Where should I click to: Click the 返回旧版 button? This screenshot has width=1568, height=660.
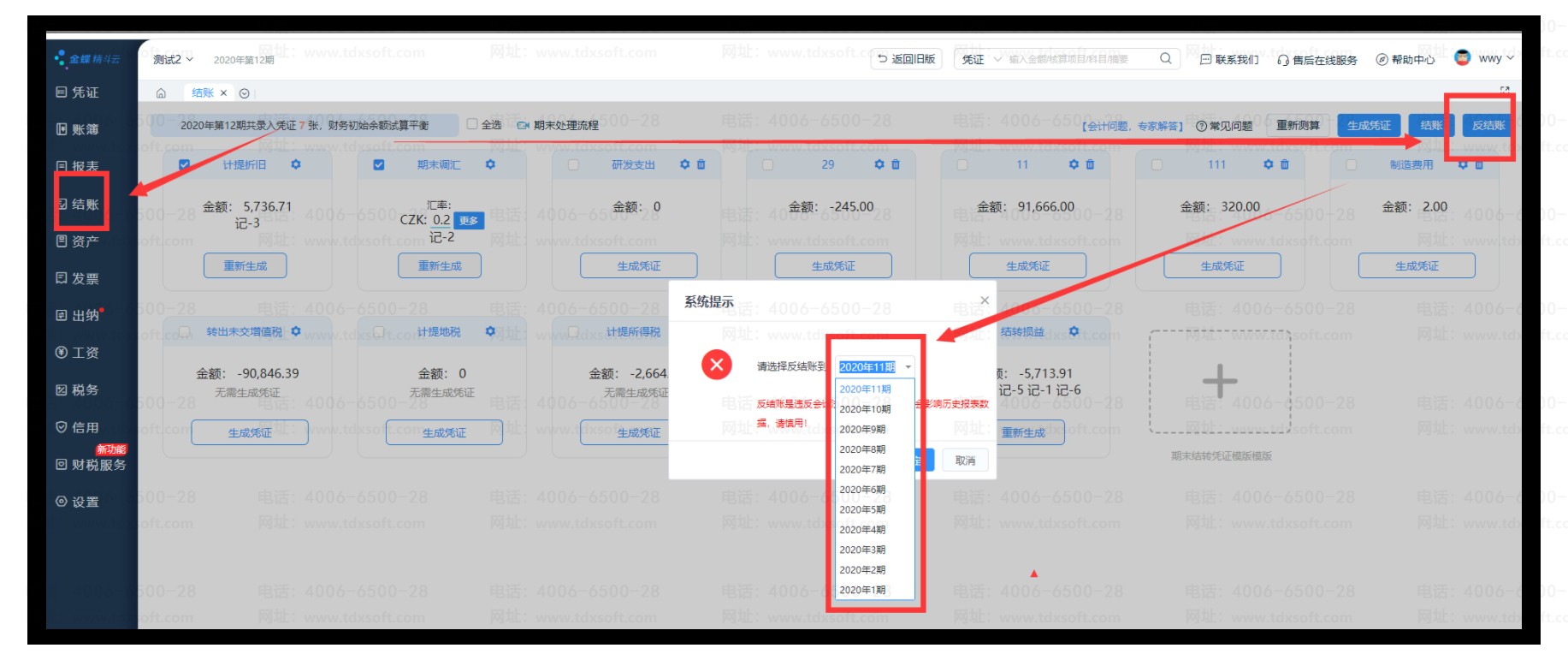906,59
